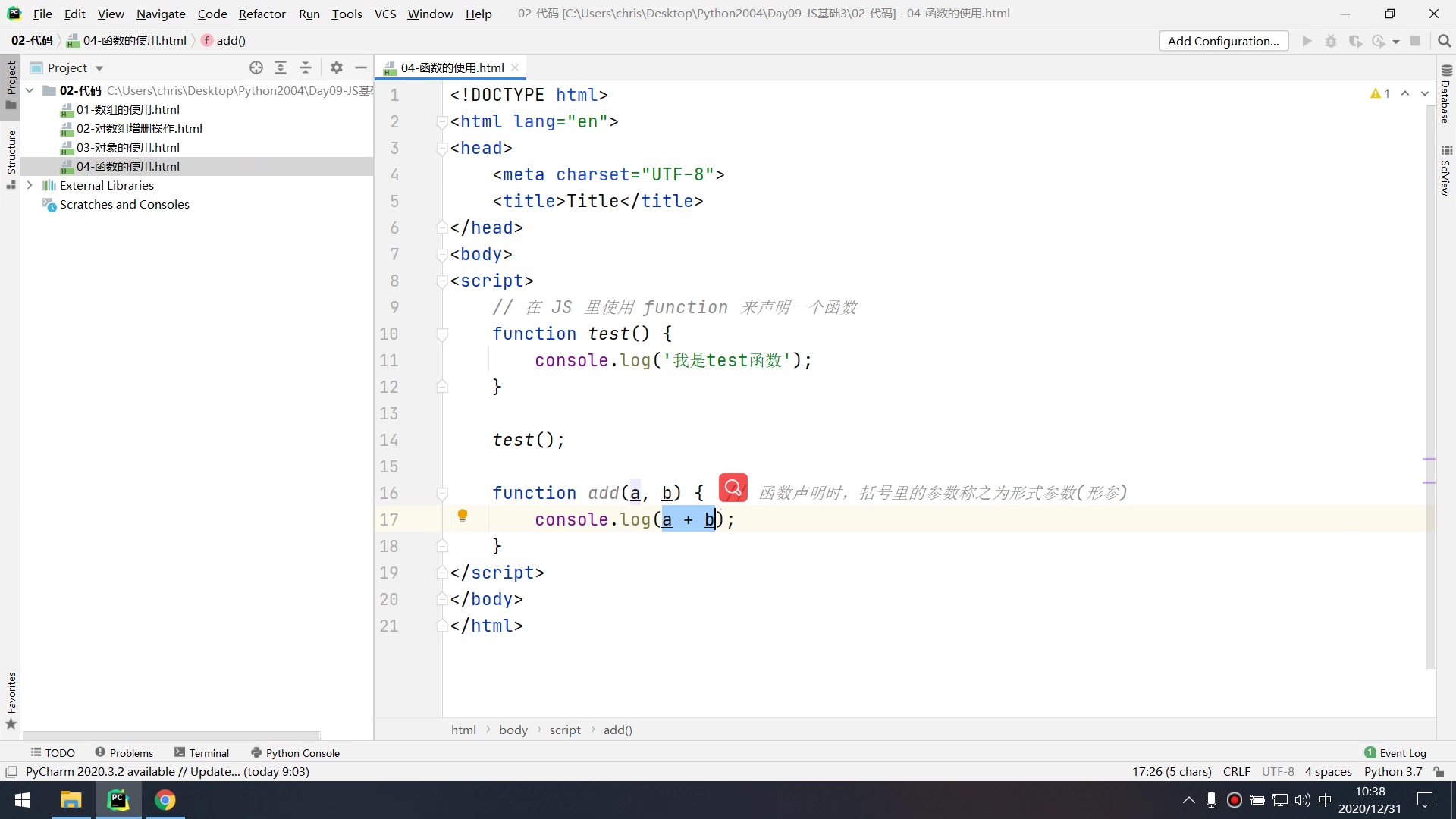The width and height of the screenshot is (1456, 819).
Task: Click the yellow intention lightbulb on line 17
Action: click(463, 516)
